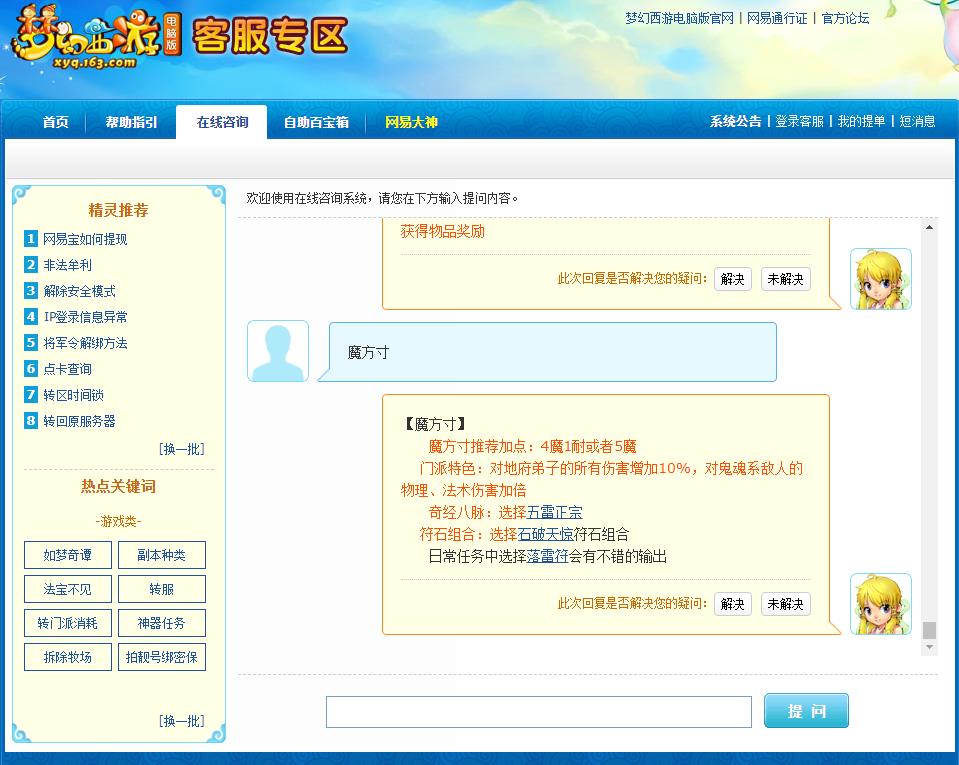The image size is (959, 765).
Task: Click the lower fairy mascot avatar
Action: point(881,604)
